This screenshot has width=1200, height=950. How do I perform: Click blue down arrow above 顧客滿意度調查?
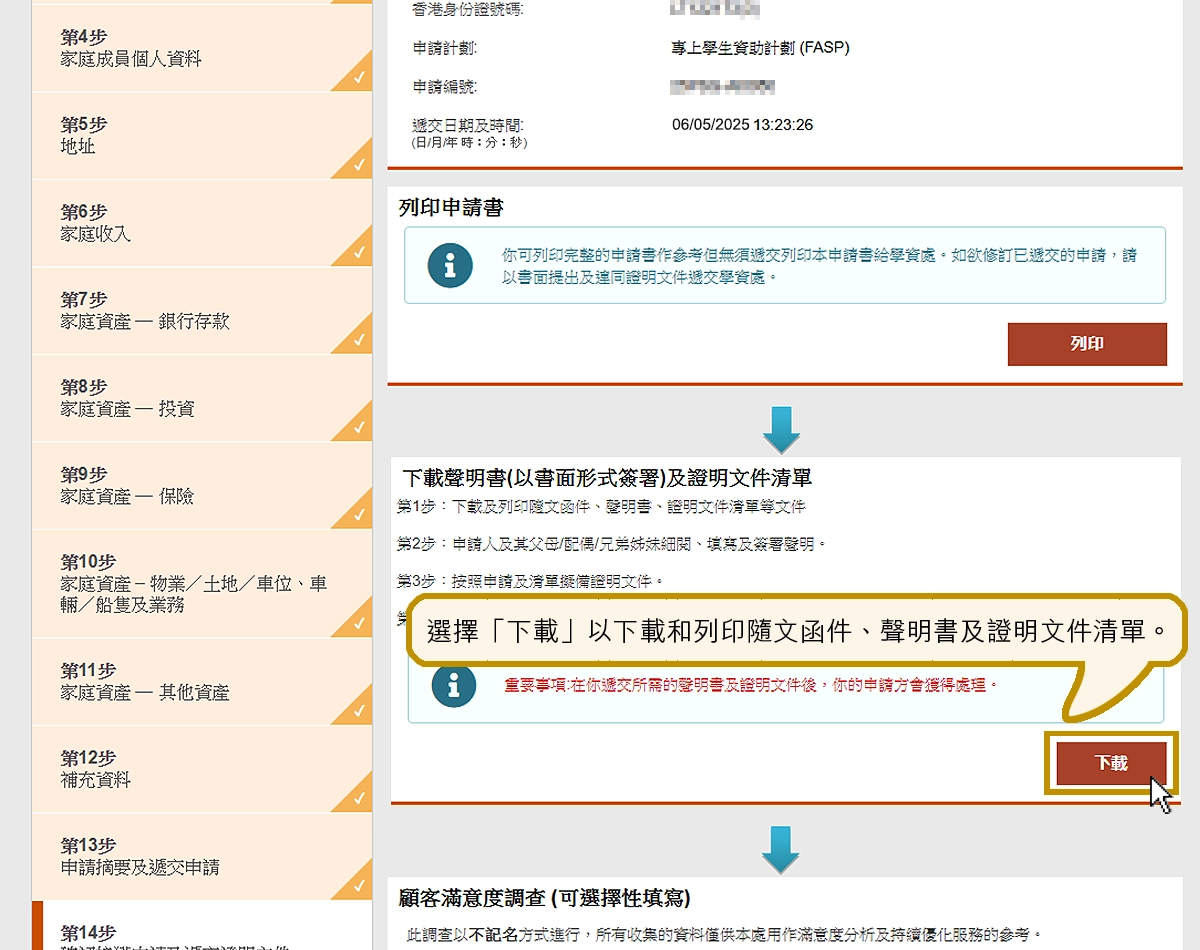point(781,849)
